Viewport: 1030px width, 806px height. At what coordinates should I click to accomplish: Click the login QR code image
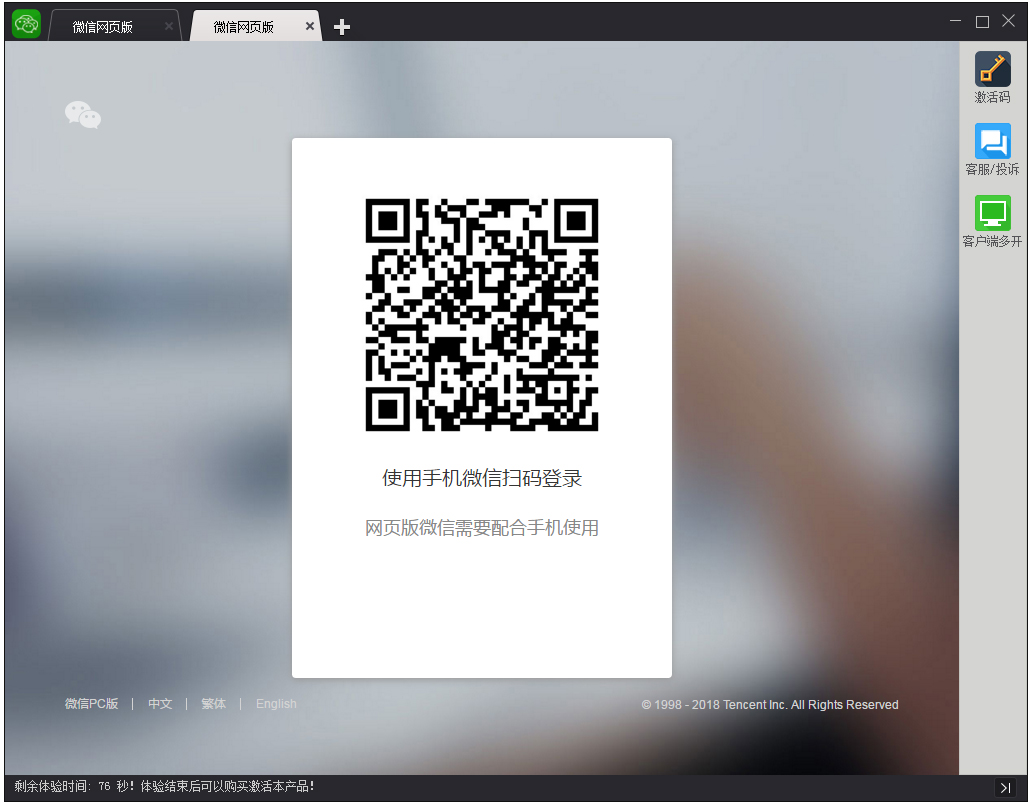coord(481,314)
